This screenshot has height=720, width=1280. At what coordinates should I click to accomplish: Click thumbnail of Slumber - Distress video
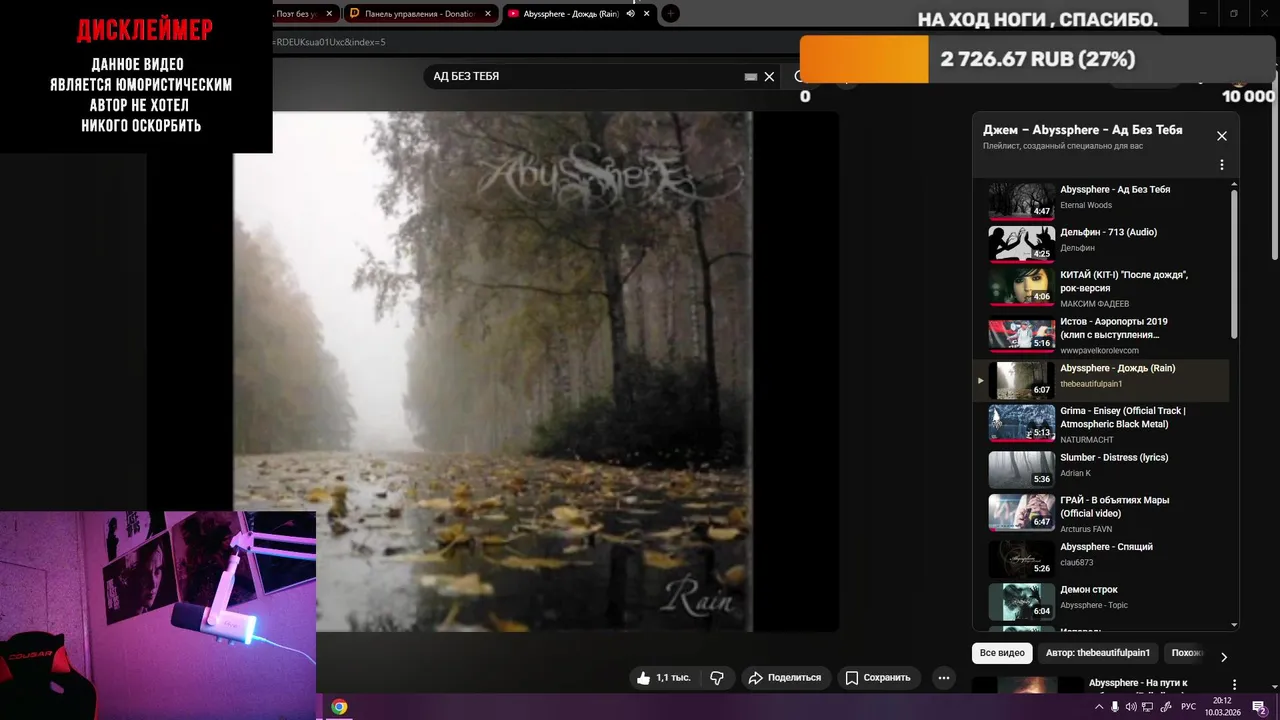(1022, 470)
